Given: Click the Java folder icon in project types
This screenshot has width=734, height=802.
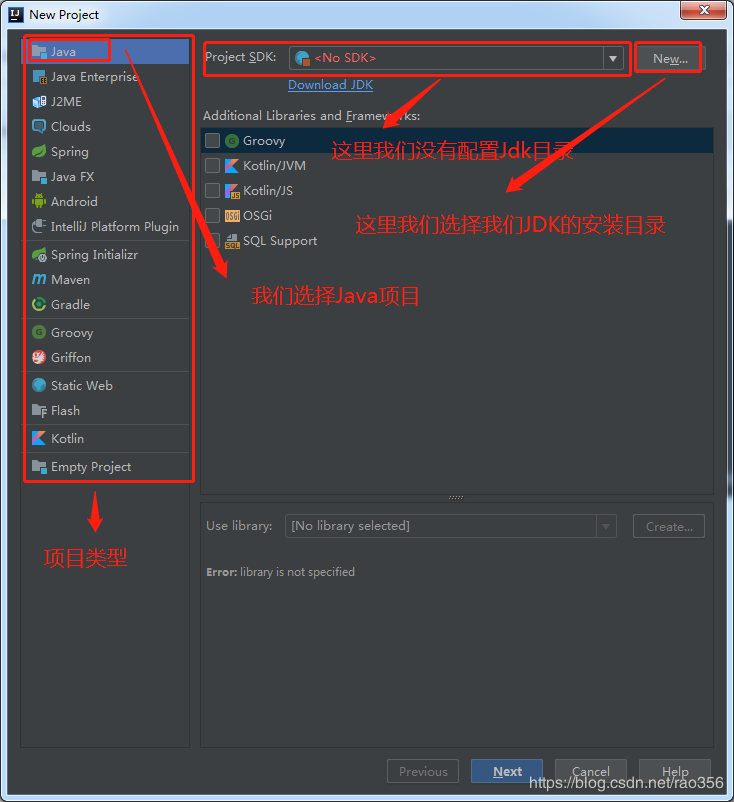Looking at the screenshot, I should pos(39,51).
